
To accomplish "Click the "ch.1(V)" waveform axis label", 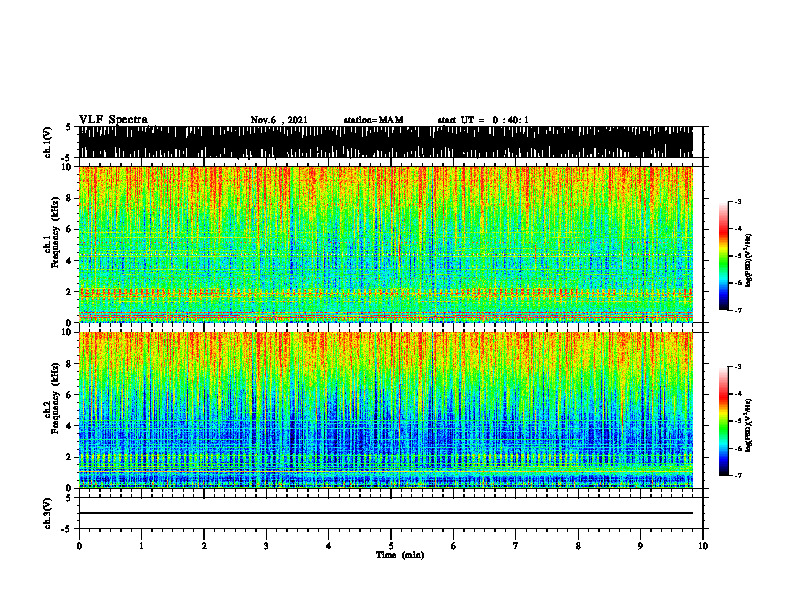I will coord(47,142).
